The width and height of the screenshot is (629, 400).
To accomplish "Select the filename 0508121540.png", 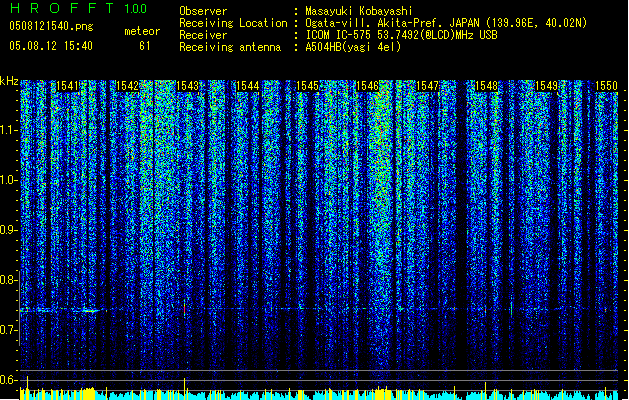I will tap(51, 26).
